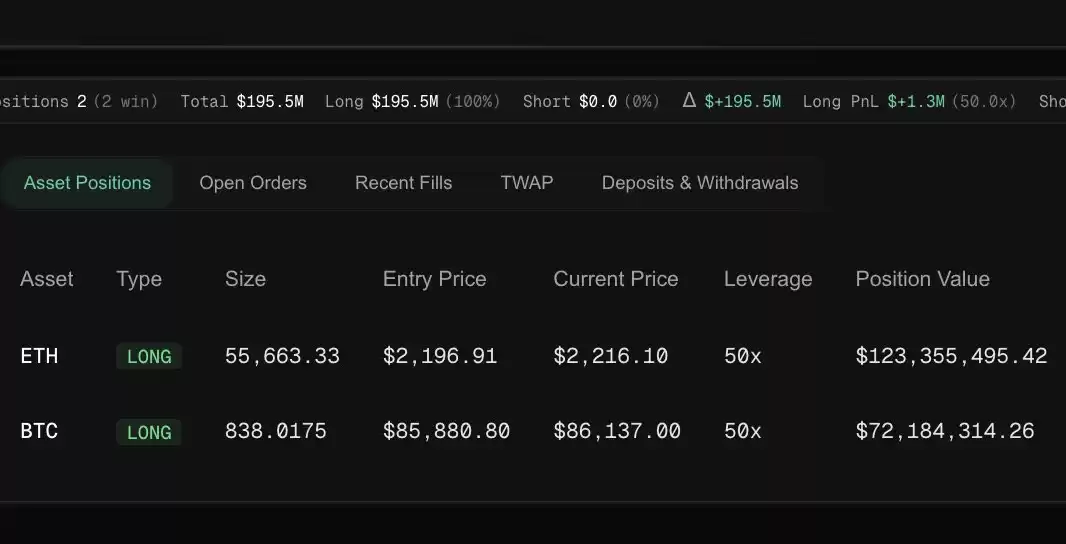Click the delta symbol in the stats bar

[x=689, y=101]
